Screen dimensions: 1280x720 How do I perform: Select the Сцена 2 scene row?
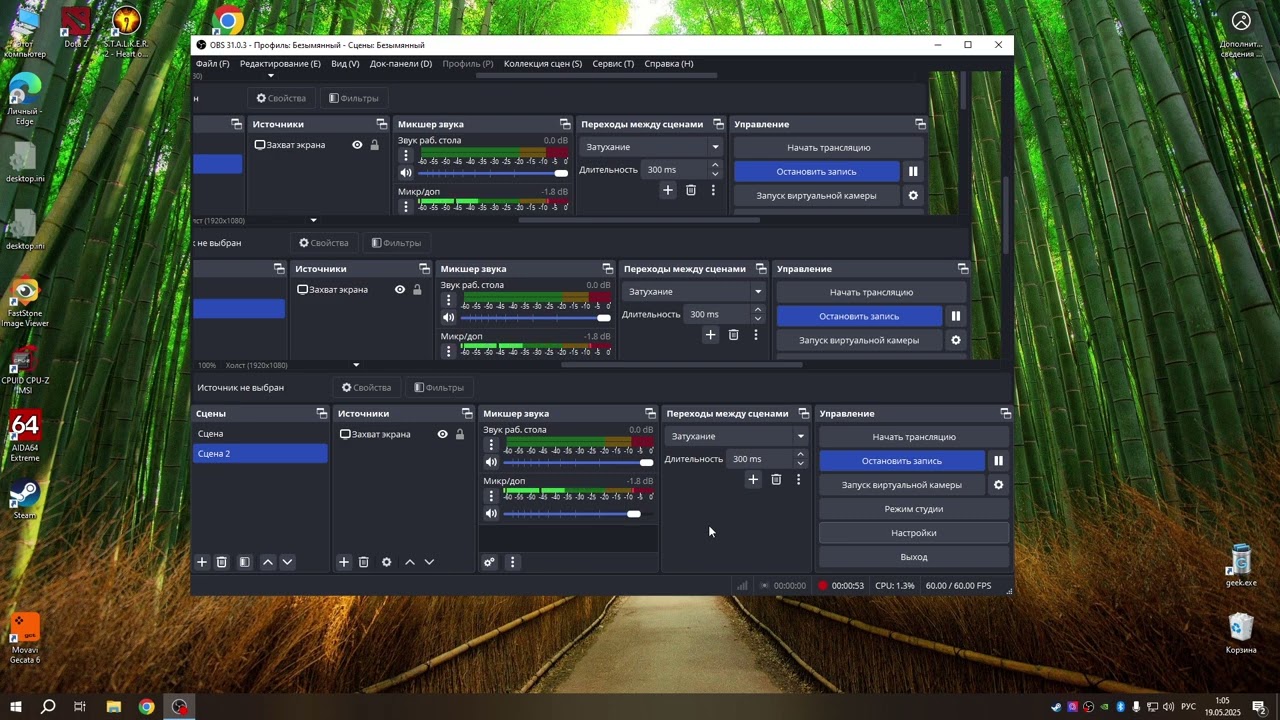click(260, 454)
